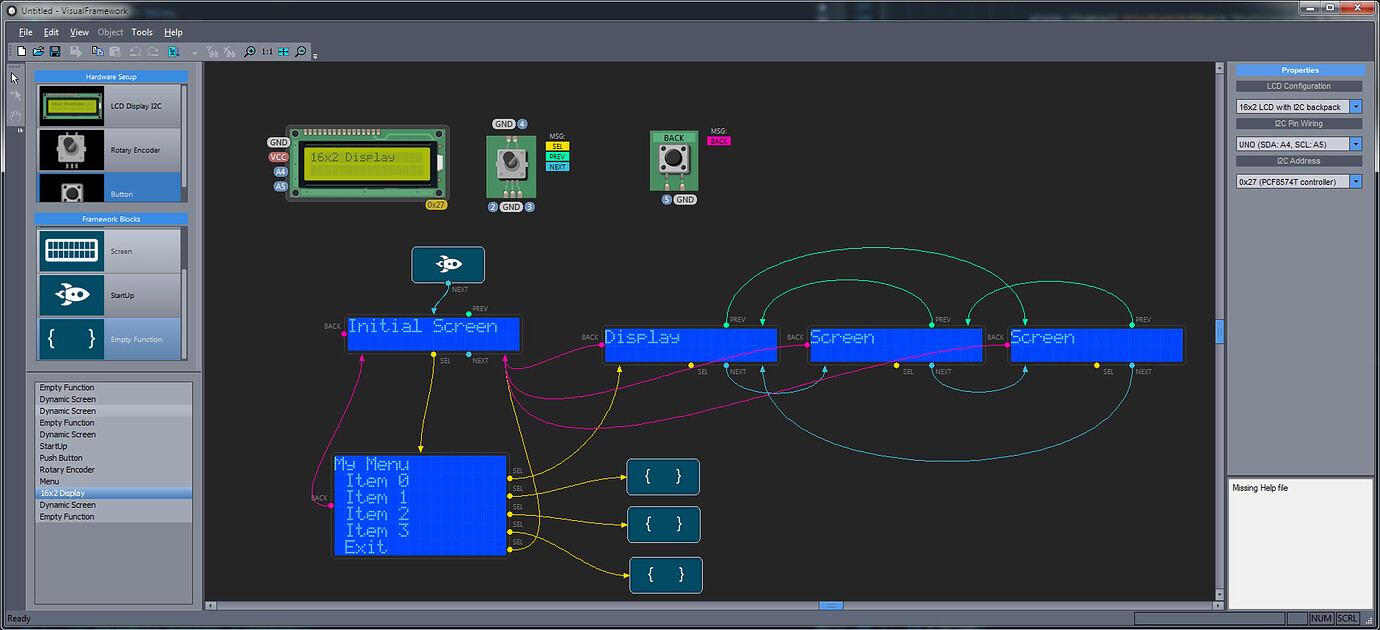Open the Object menu

tap(110, 32)
